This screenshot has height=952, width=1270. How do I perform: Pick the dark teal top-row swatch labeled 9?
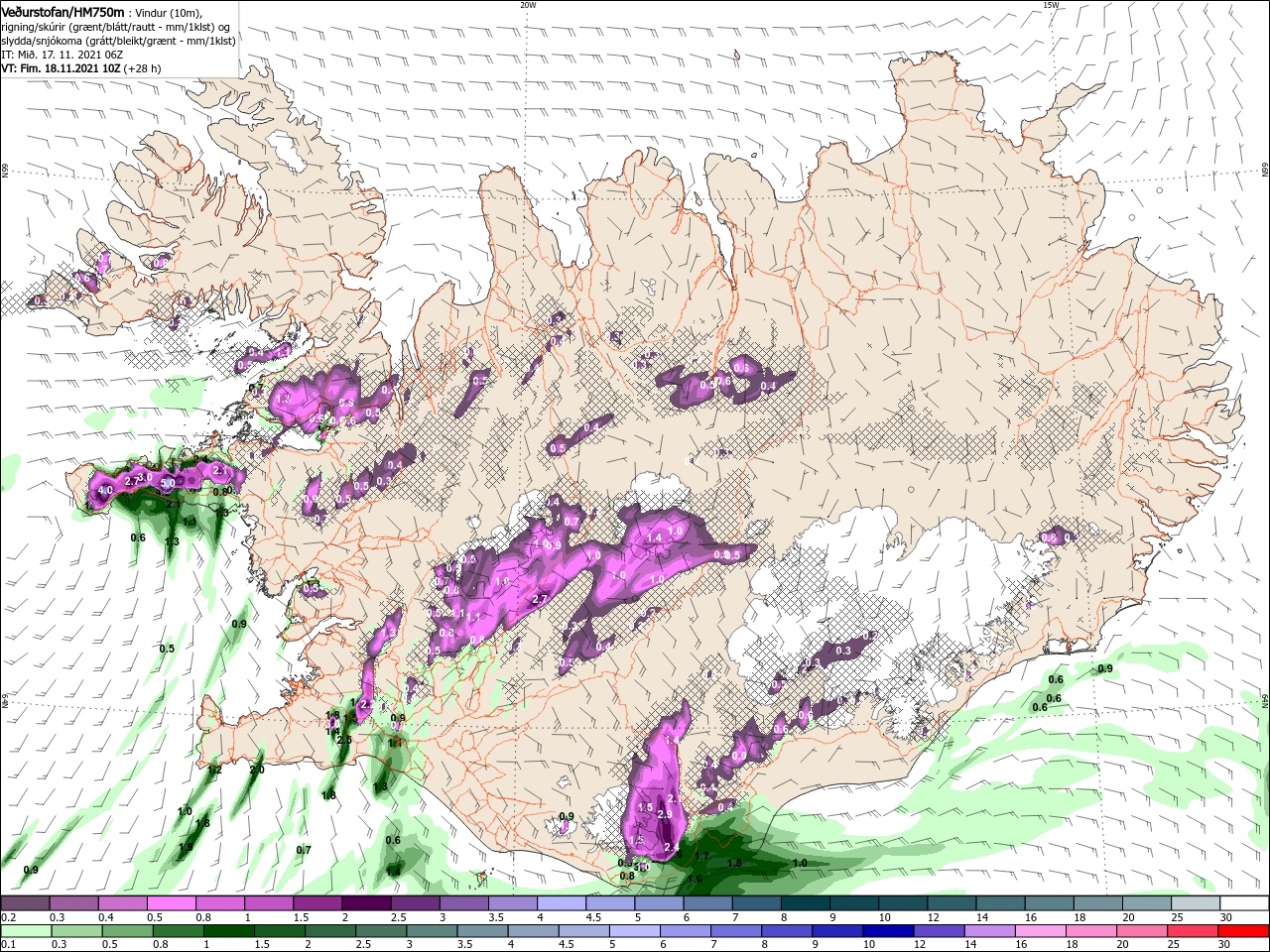click(853, 903)
